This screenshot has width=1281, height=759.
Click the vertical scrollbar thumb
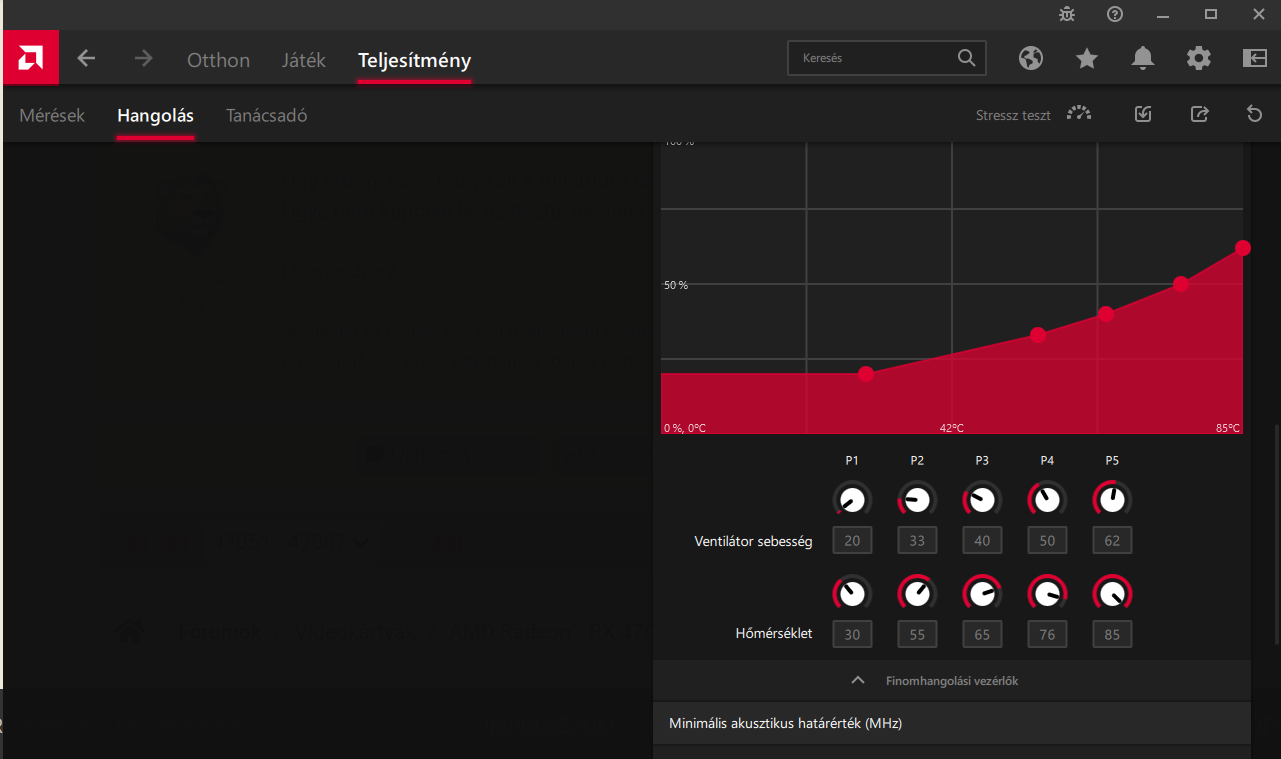(1275, 535)
